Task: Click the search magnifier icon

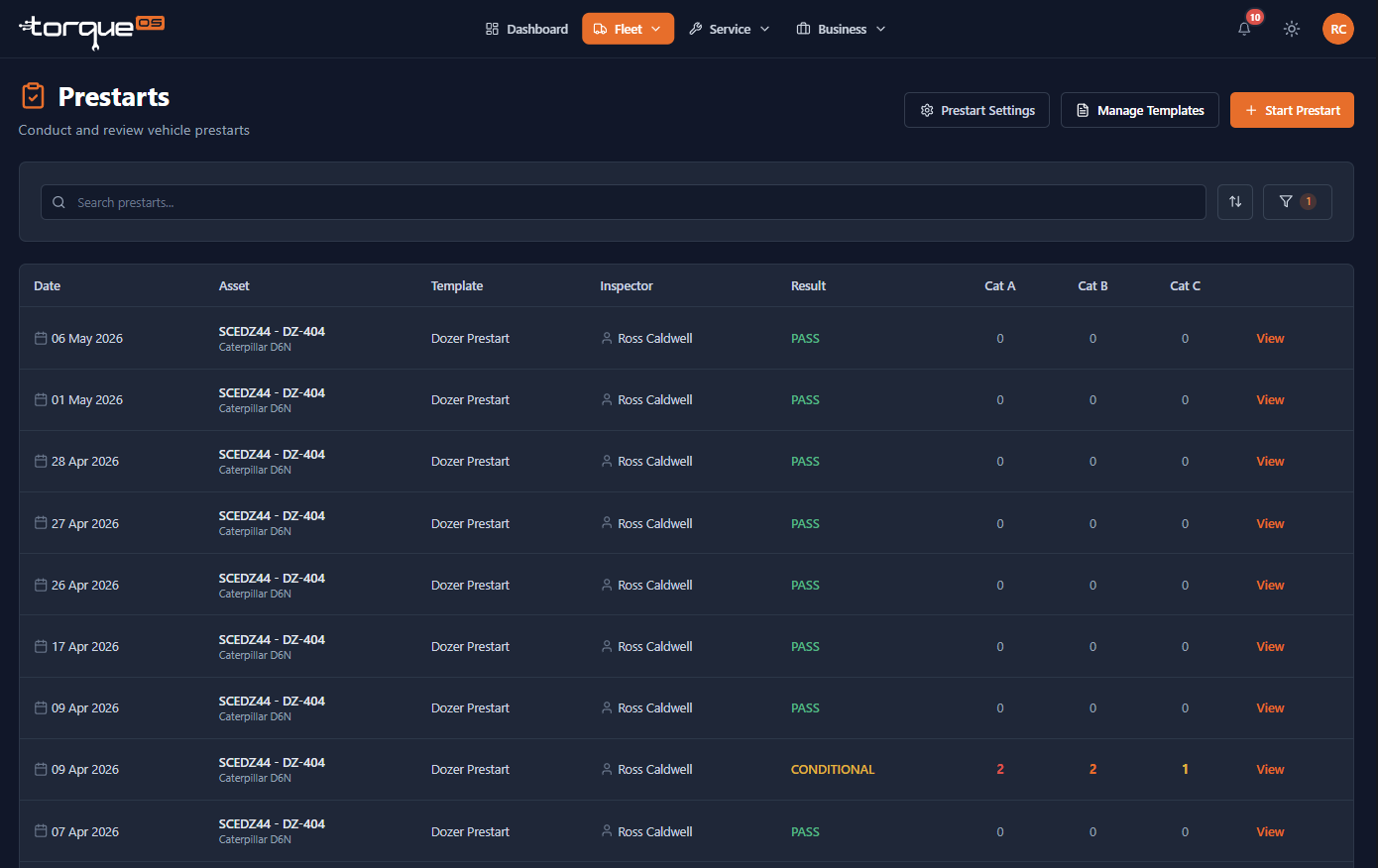Action: pyautogui.click(x=58, y=202)
